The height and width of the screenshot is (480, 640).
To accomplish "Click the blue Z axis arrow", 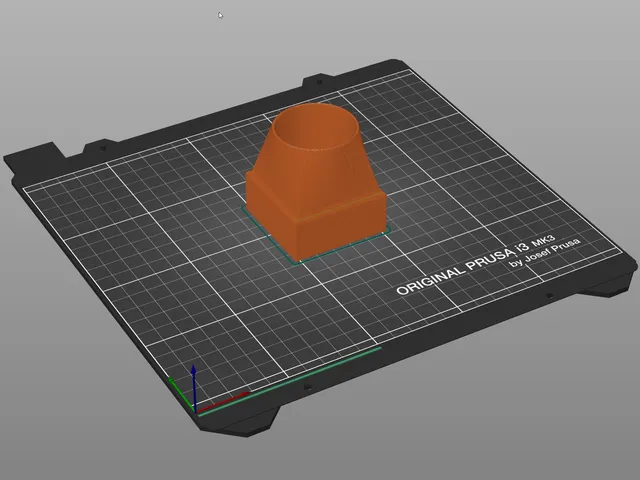I will point(194,389).
